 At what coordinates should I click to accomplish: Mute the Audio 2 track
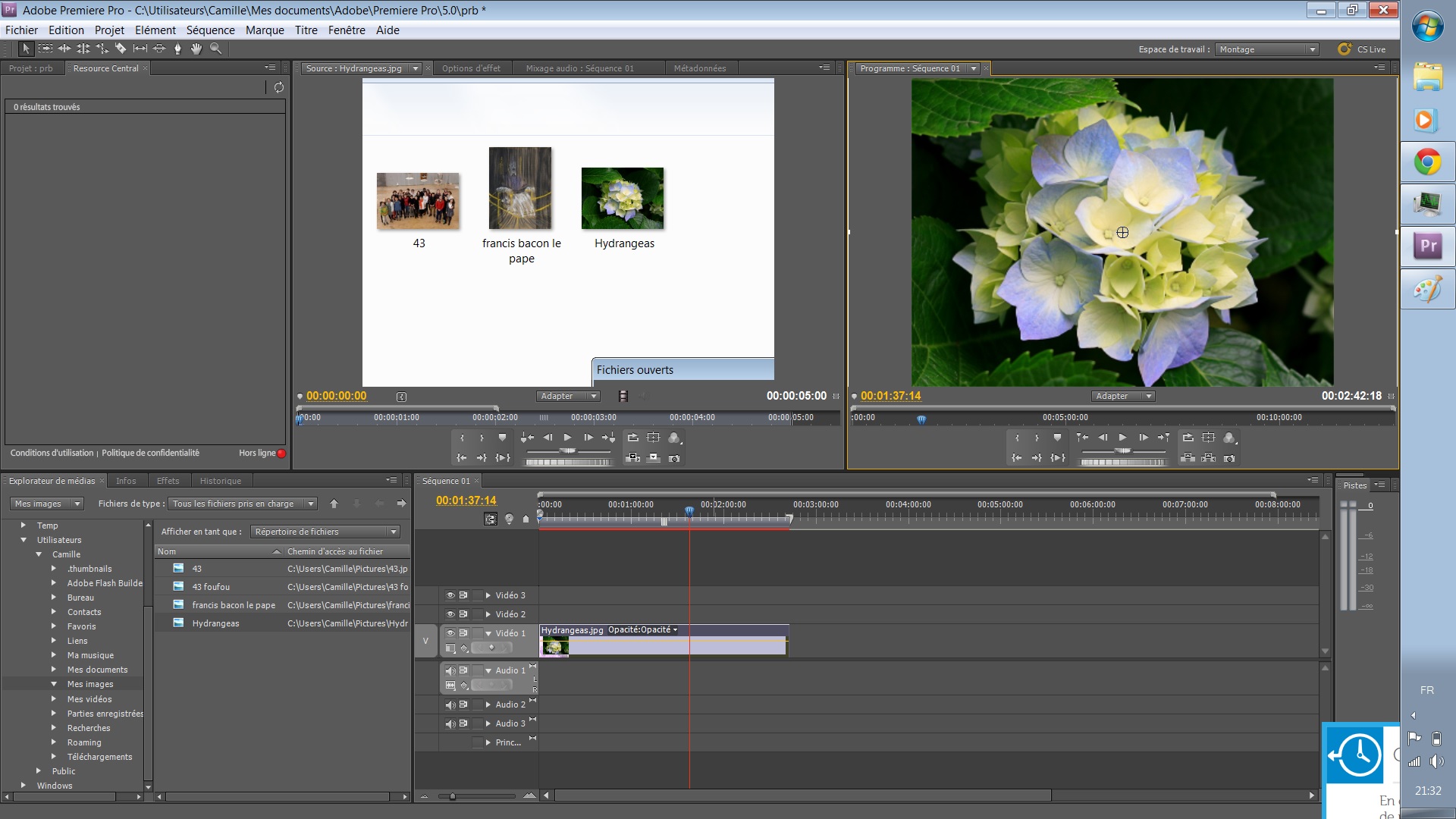pyautogui.click(x=450, y=704)
